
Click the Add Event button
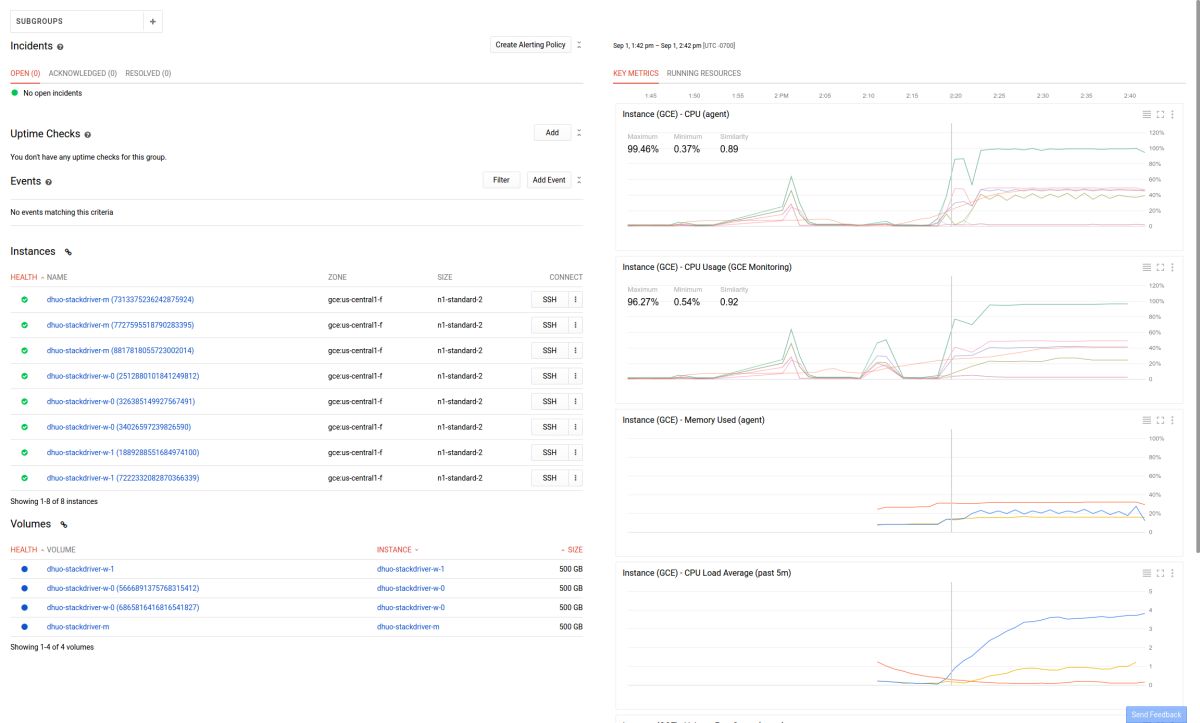point(549,180)
